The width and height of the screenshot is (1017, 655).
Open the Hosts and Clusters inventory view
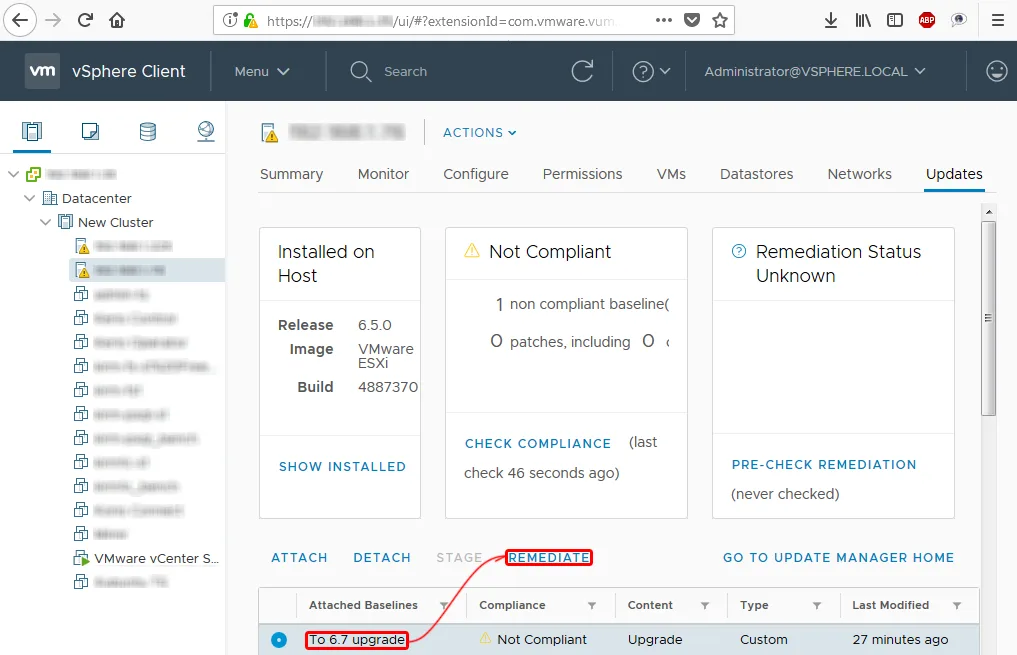32,132
